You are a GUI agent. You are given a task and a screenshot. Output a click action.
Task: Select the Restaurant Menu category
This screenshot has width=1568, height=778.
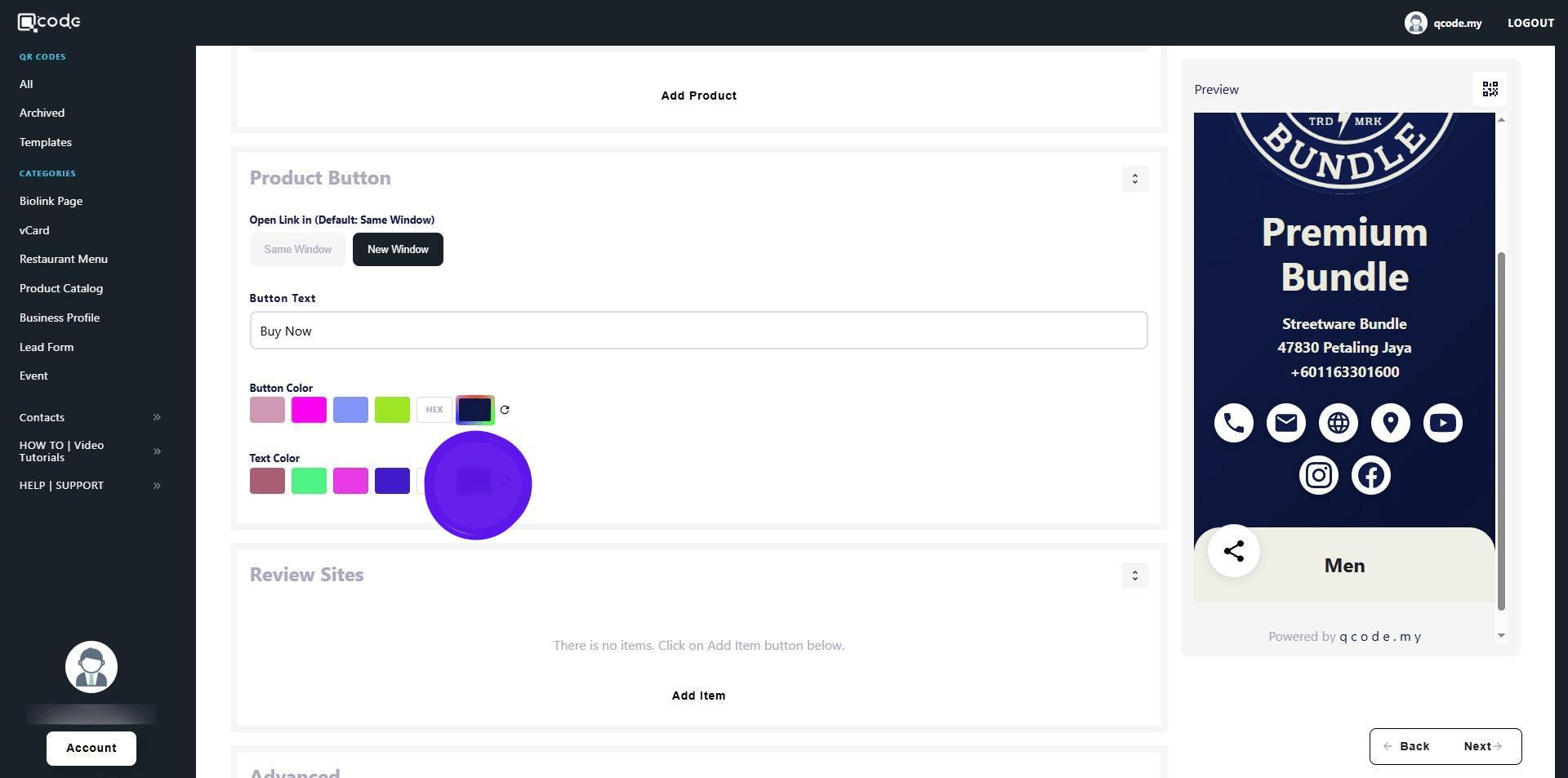click(64, 259)
